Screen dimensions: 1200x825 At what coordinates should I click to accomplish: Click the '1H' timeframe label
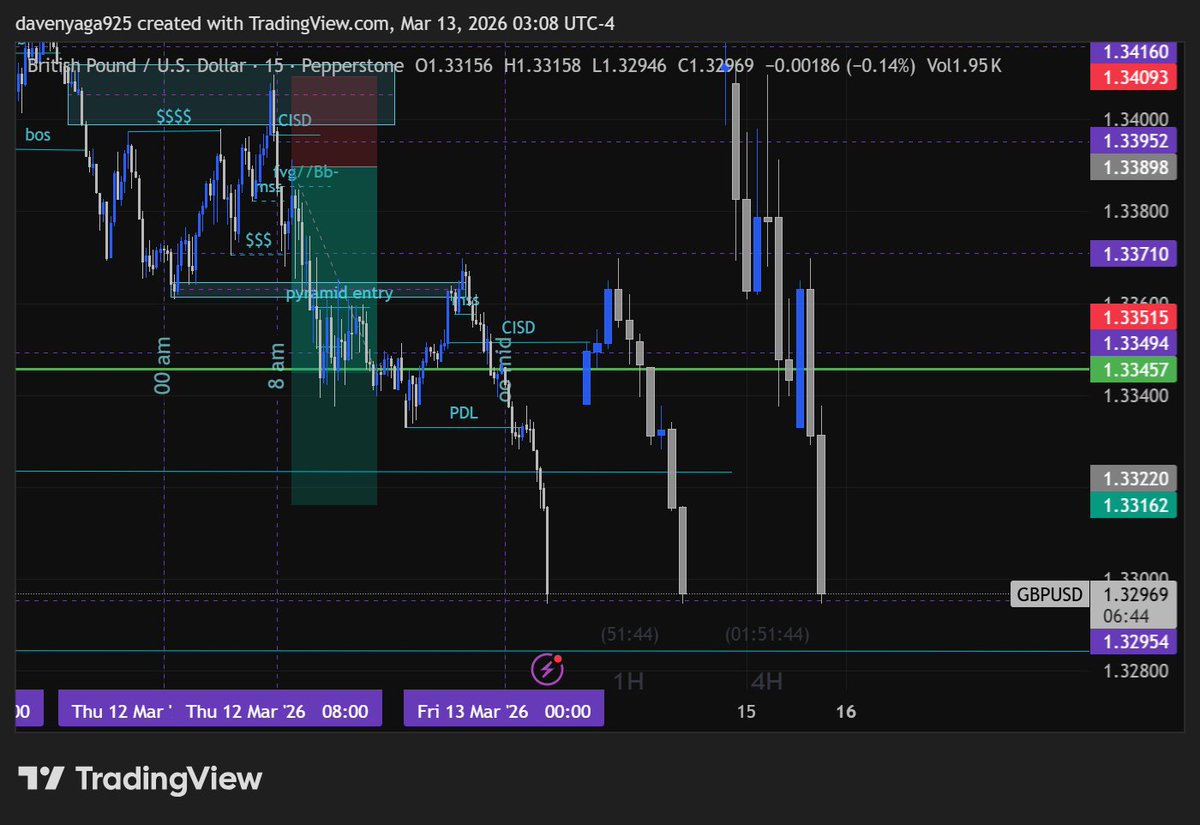click(628, 681)
